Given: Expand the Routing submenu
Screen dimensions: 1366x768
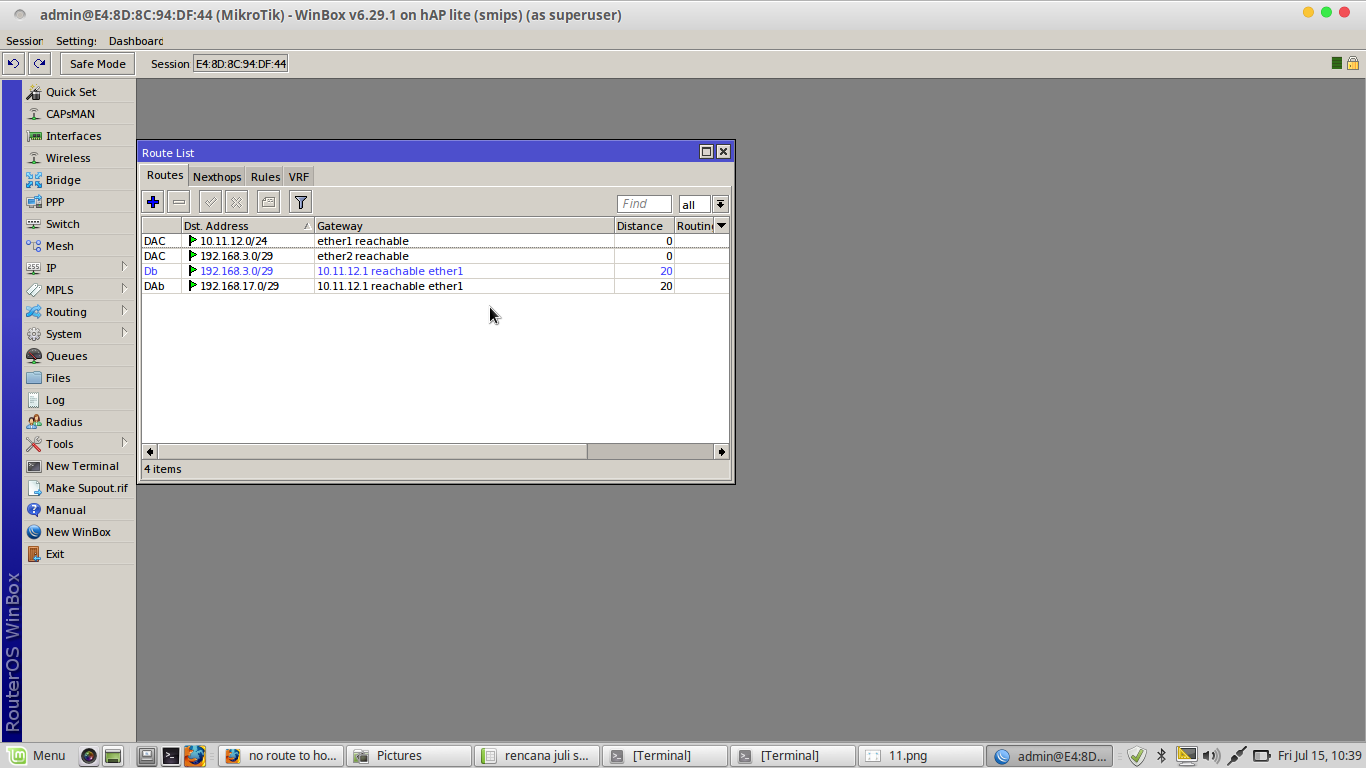Looking at the screenshot, I should (x=78, y=312).
